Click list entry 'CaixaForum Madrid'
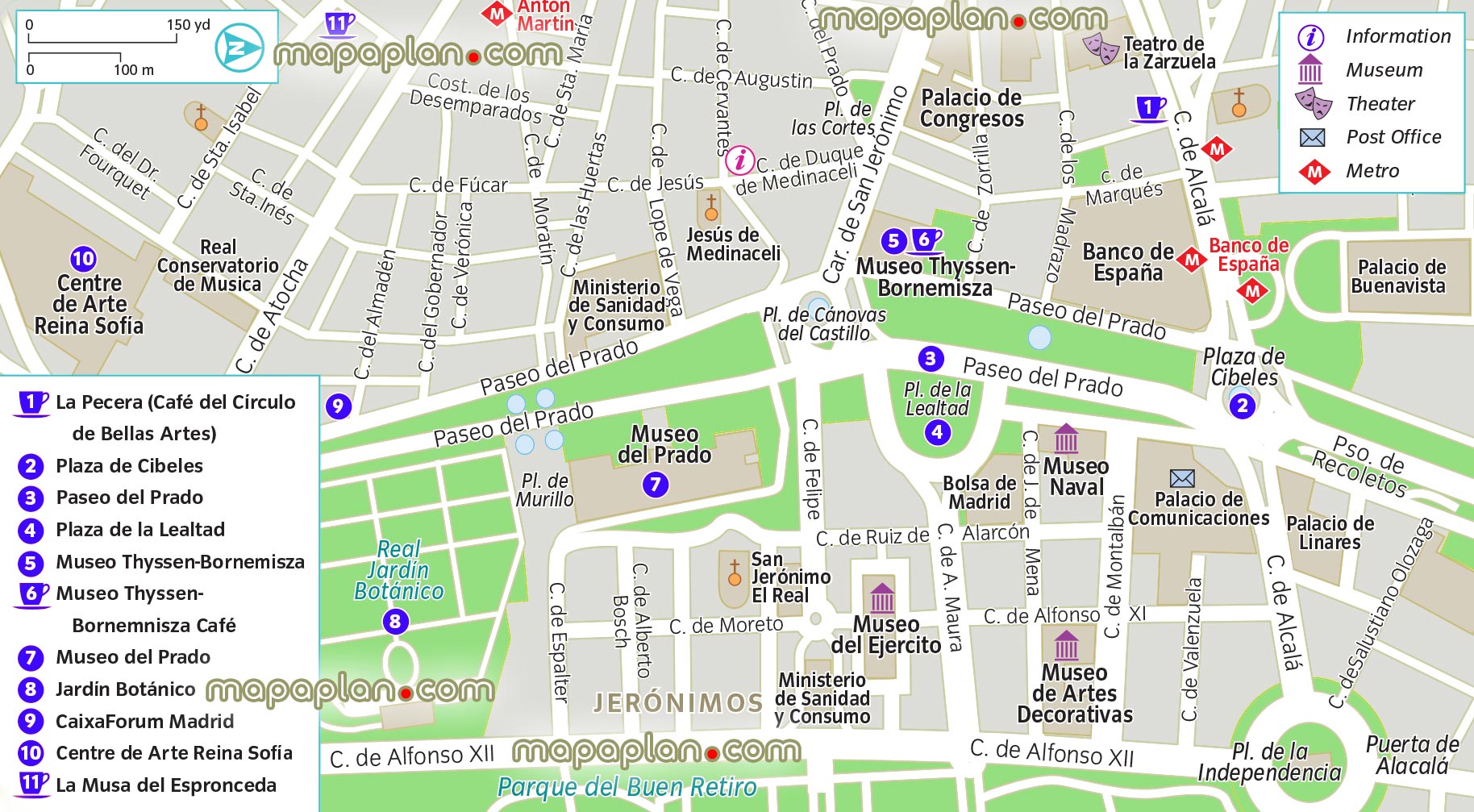Viewport: 1474px width, 812px height. 145,721
